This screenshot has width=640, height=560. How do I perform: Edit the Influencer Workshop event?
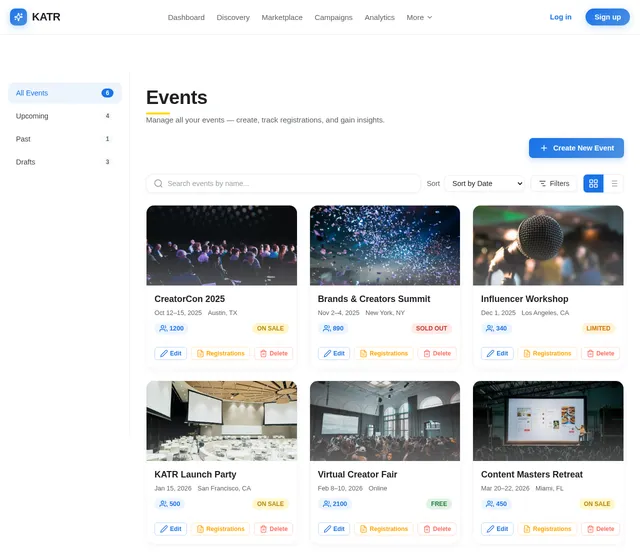(x=497, y=353)
